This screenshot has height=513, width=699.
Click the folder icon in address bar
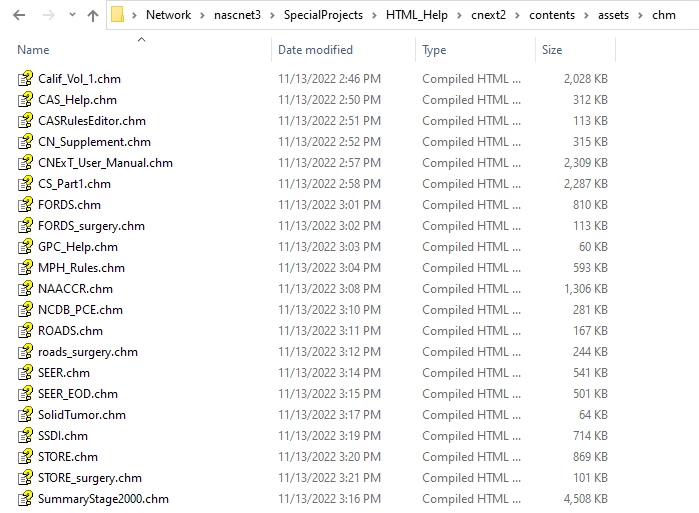[x=117, y=15]
